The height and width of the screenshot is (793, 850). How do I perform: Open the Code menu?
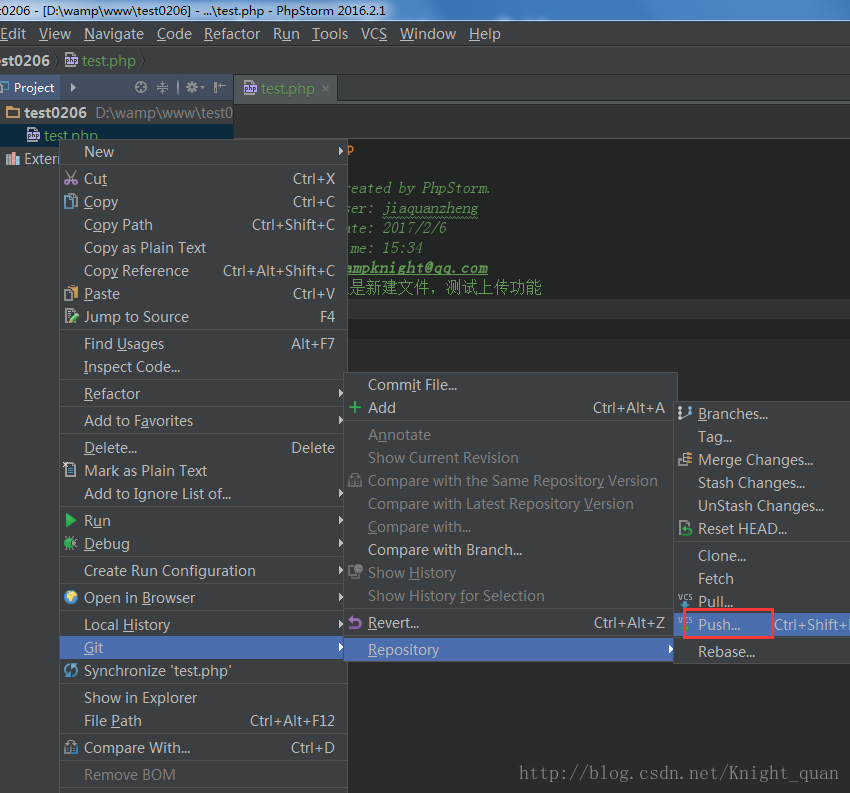coord(174,34)
